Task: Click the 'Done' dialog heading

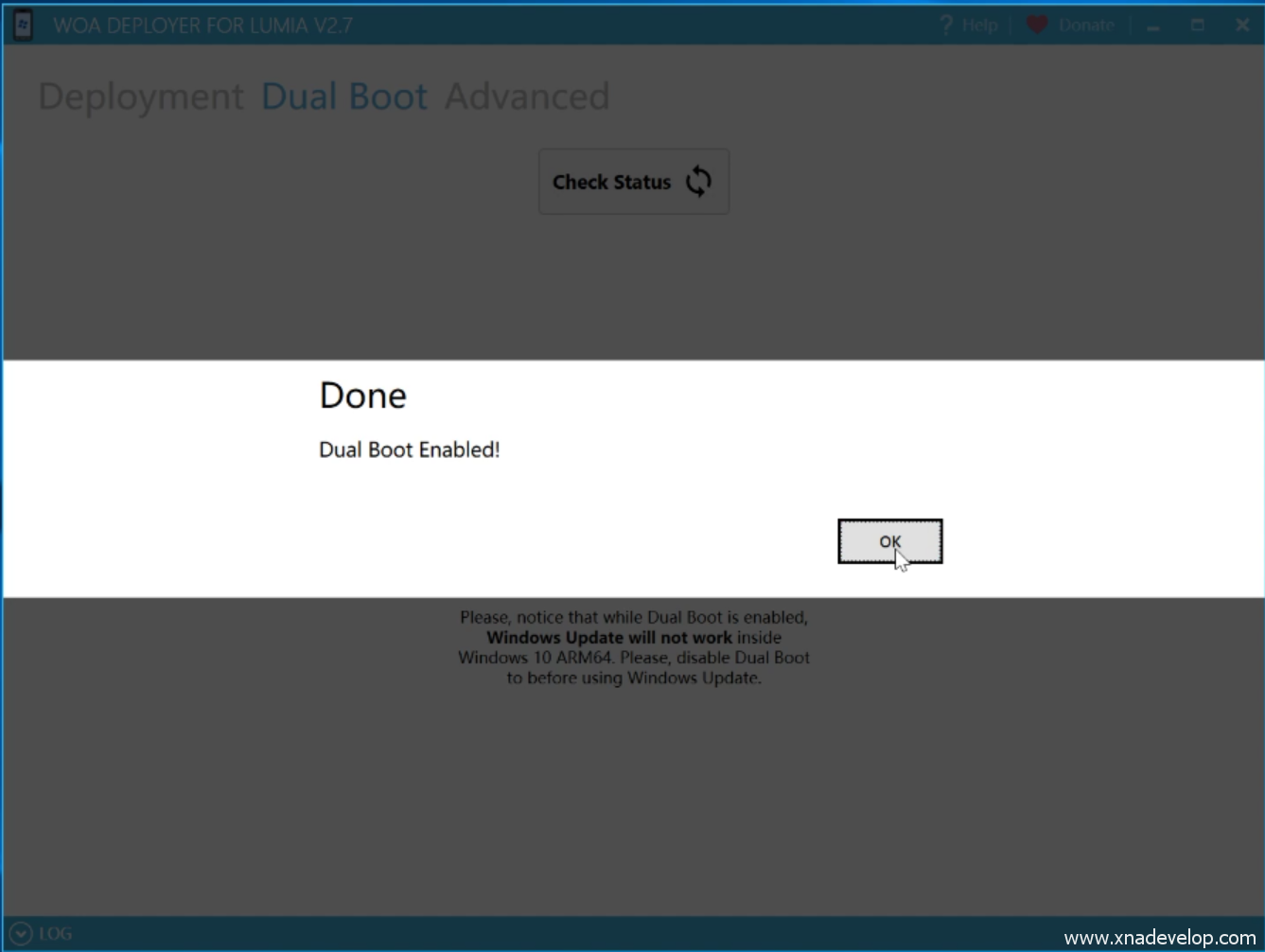Action: pyautogui.click(x=362, y=396)
